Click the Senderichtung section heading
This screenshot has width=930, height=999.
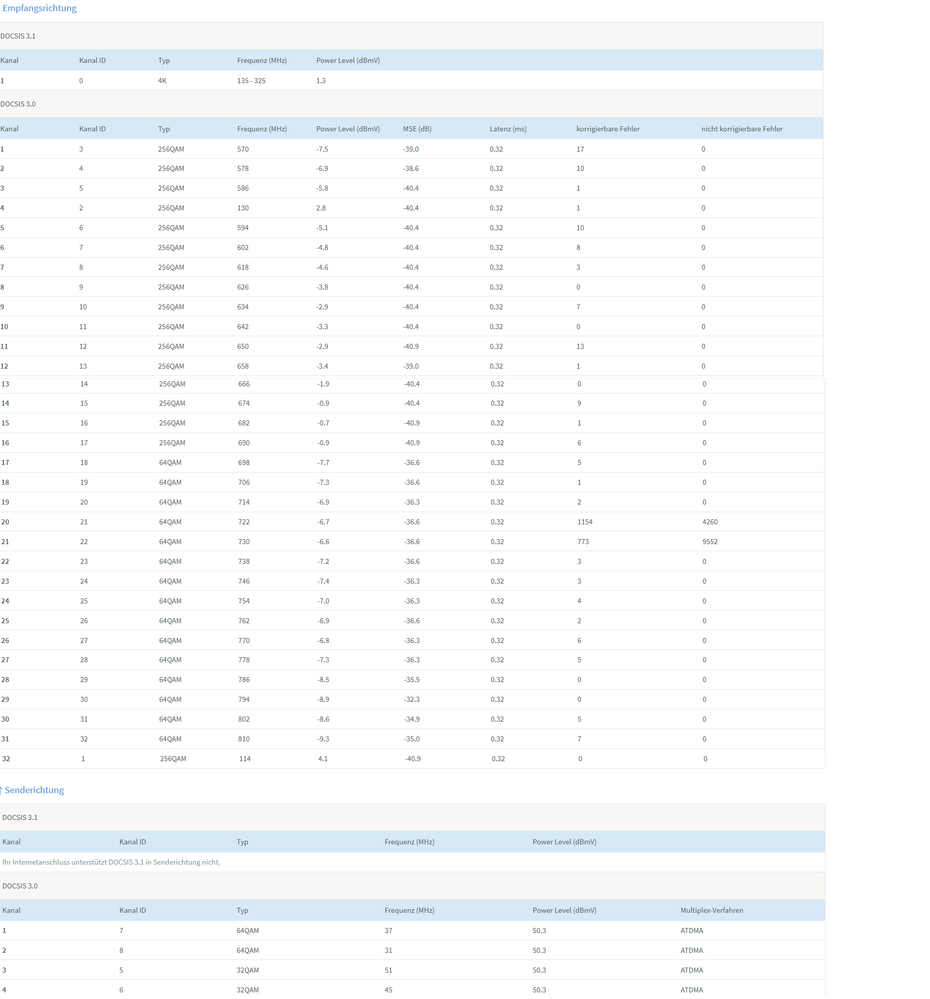[34, 790]
